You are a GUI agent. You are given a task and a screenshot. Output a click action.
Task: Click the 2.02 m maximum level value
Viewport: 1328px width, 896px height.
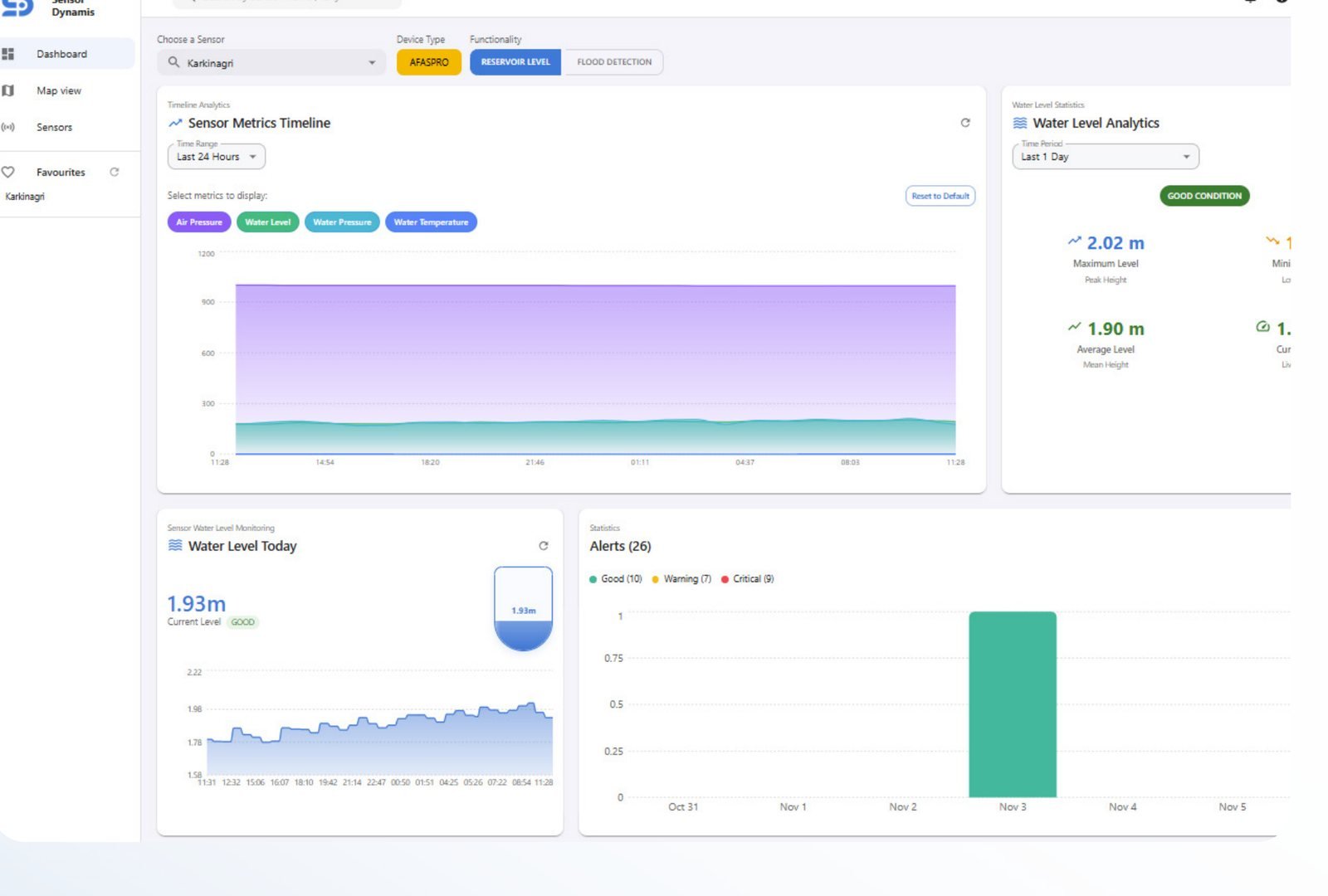[1116, 243]
